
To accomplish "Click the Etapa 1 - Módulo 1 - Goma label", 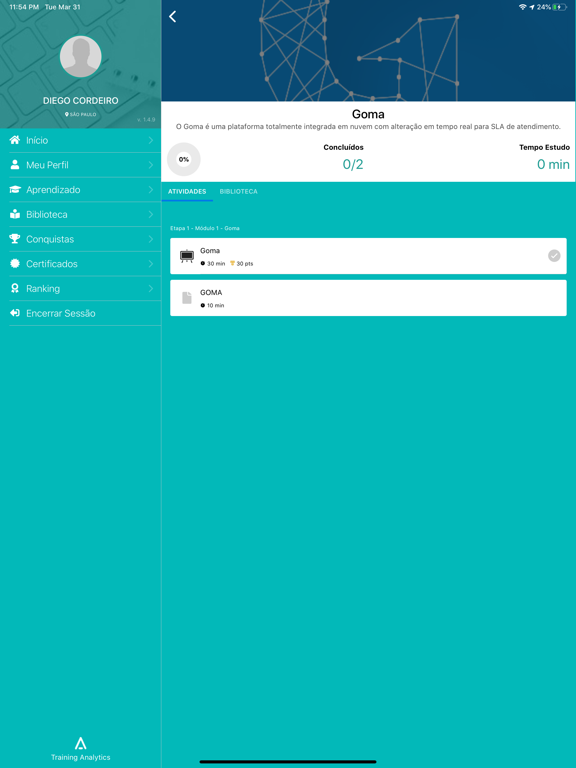I will [x=205, y=228].
